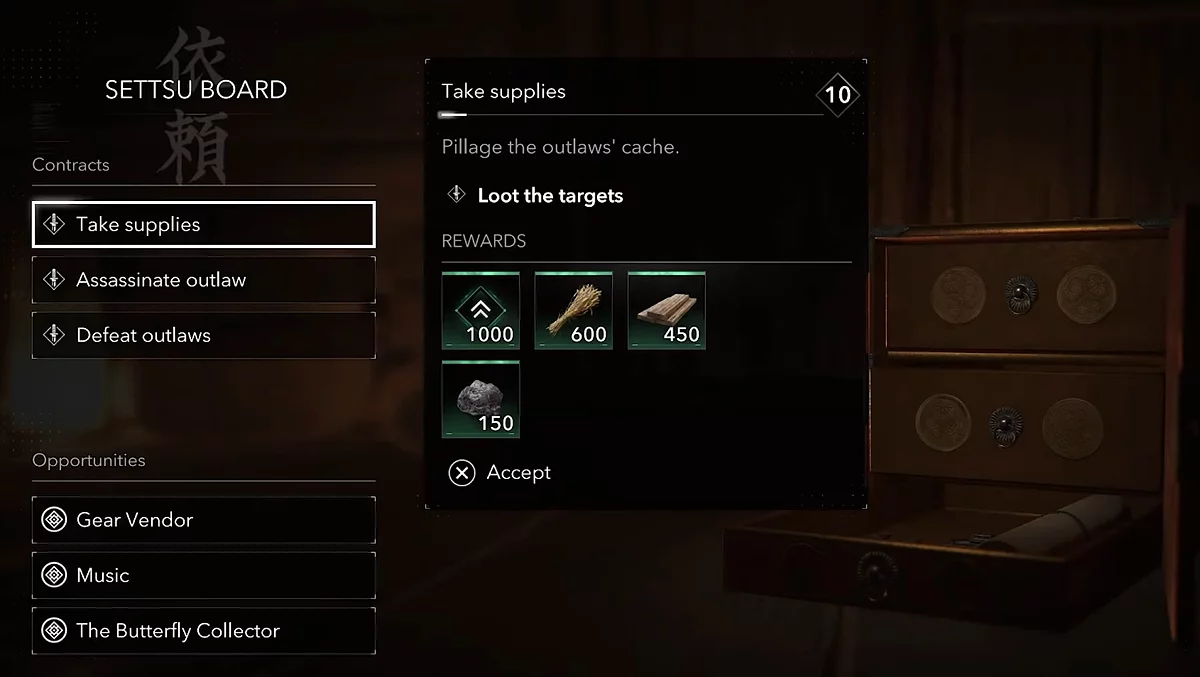The image size is (1200, 677).
Task: Click the 600 crops reward icon
Action: click(574, 311)
